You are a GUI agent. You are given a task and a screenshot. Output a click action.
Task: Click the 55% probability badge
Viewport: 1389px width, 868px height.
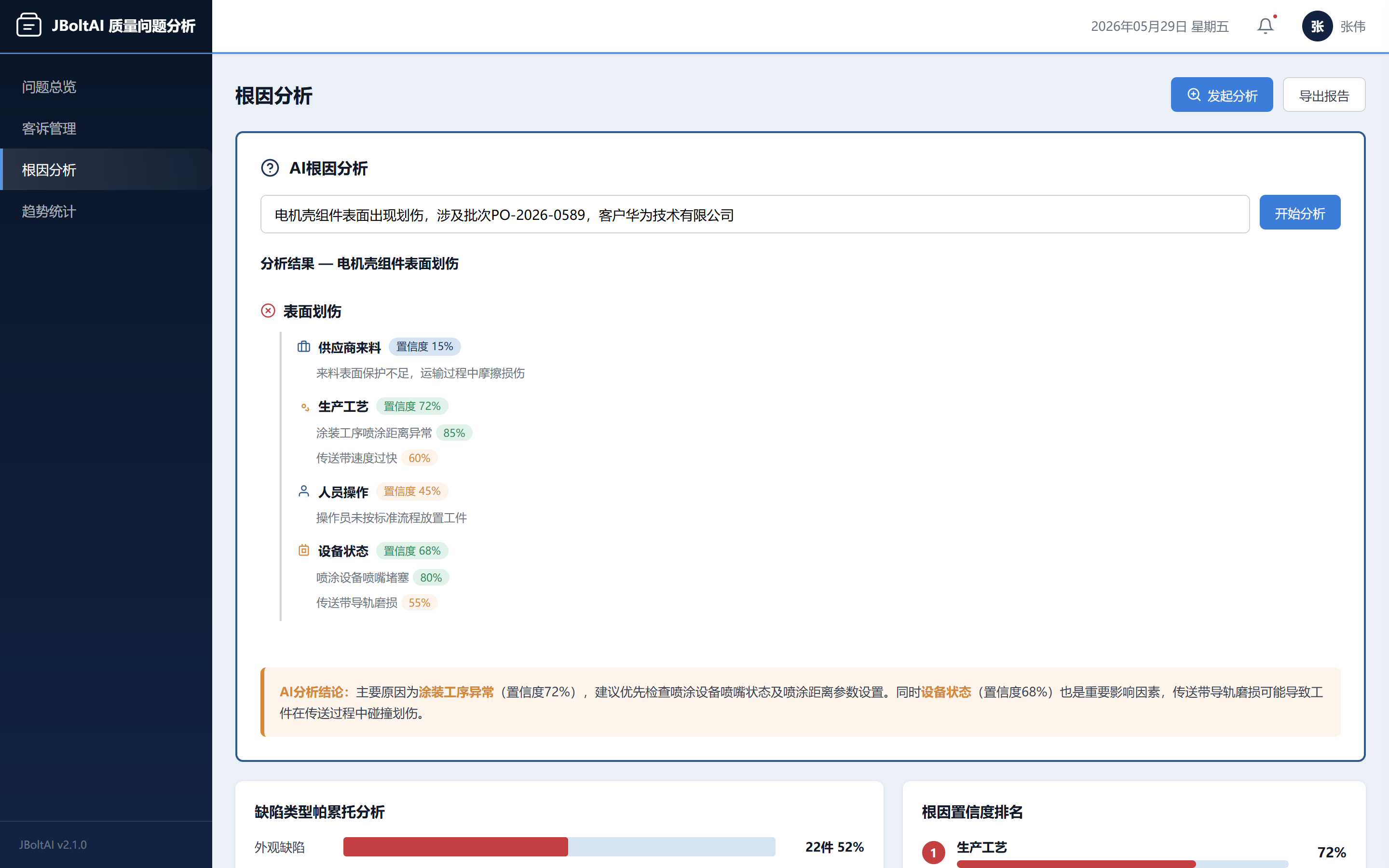coord(419,603)
